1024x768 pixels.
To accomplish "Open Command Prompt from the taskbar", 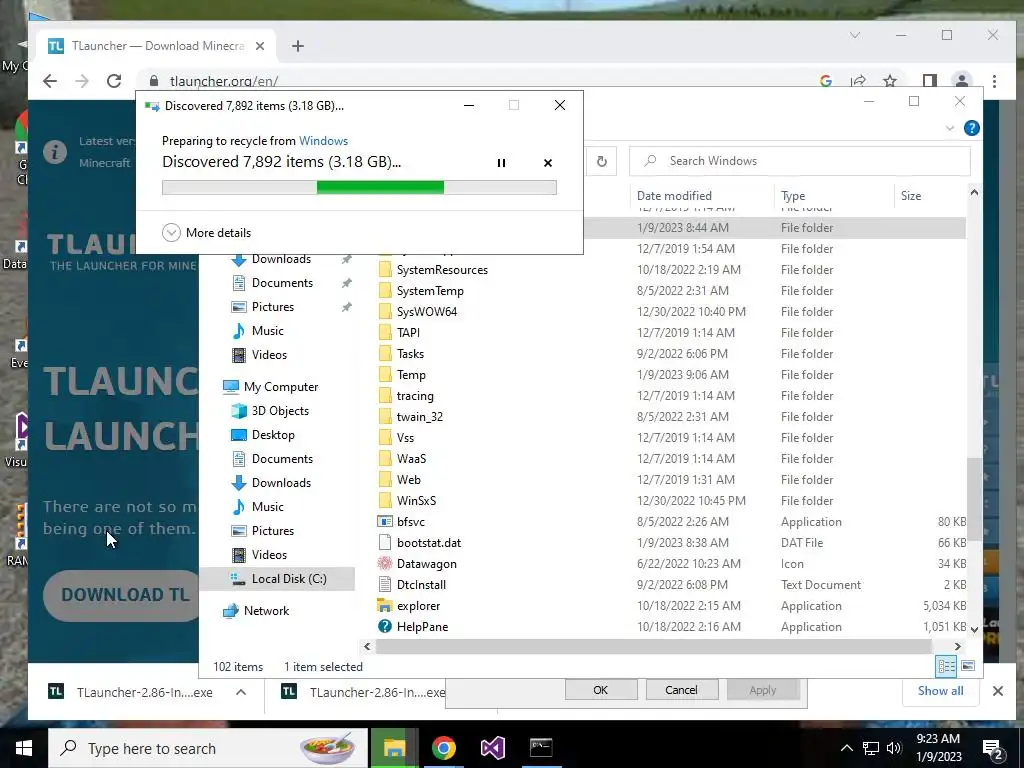I will pos(541,748).
